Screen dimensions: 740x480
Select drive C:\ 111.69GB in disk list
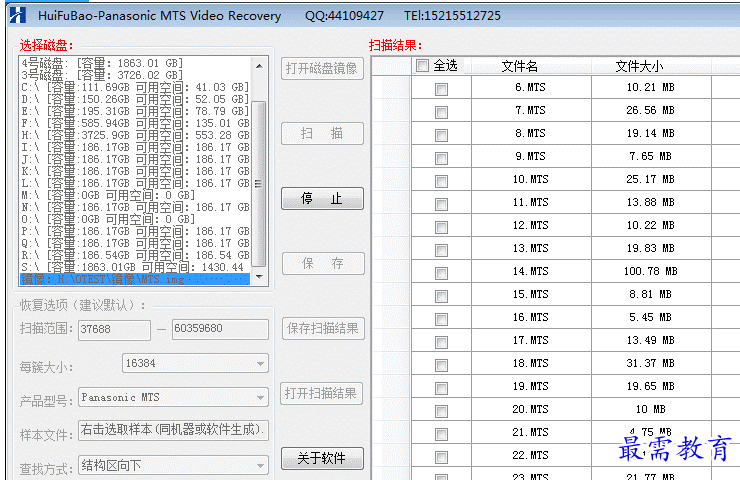coord(135,87)
